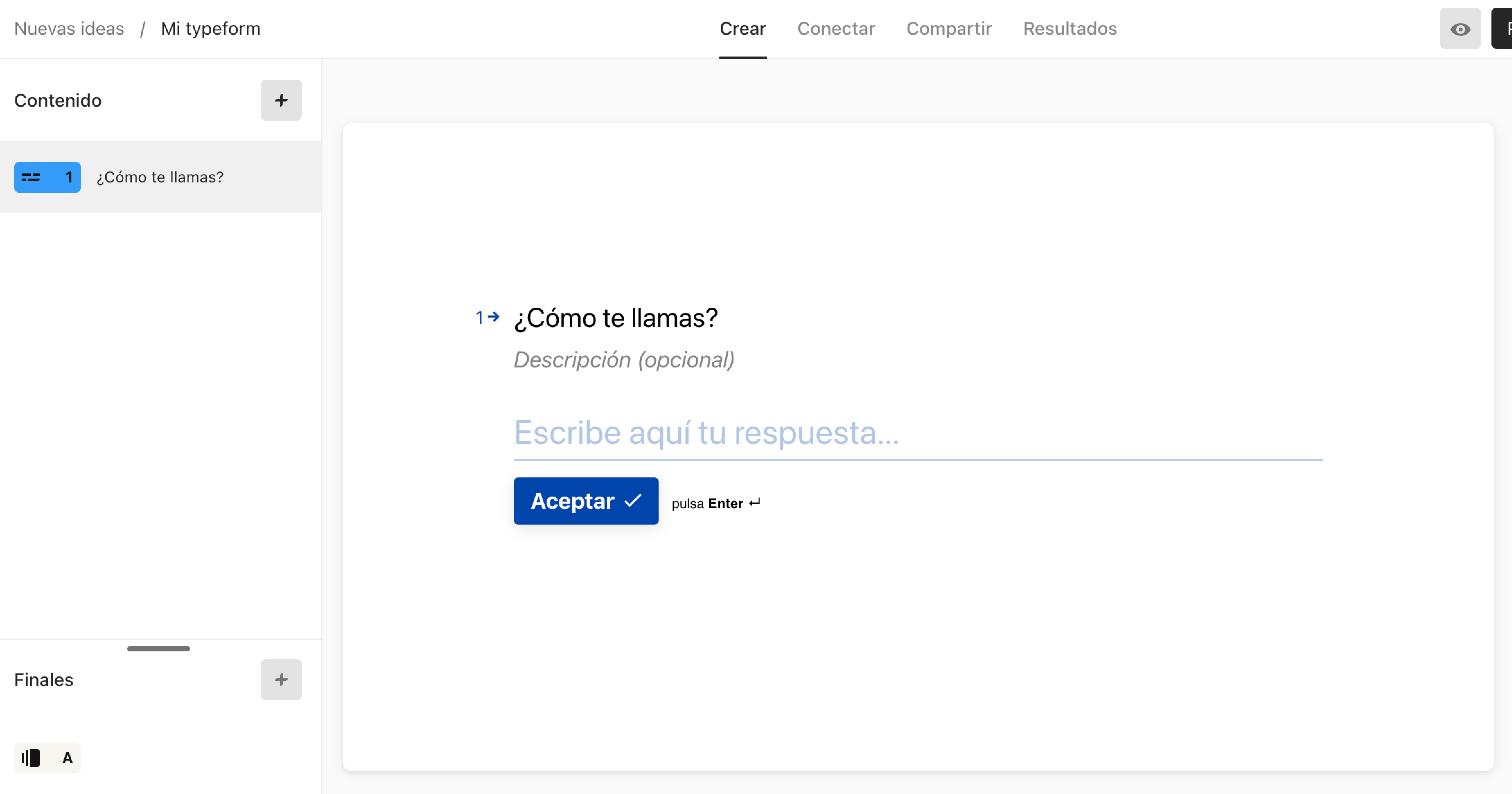Click the Aceptar button

(x=585, y=501)
